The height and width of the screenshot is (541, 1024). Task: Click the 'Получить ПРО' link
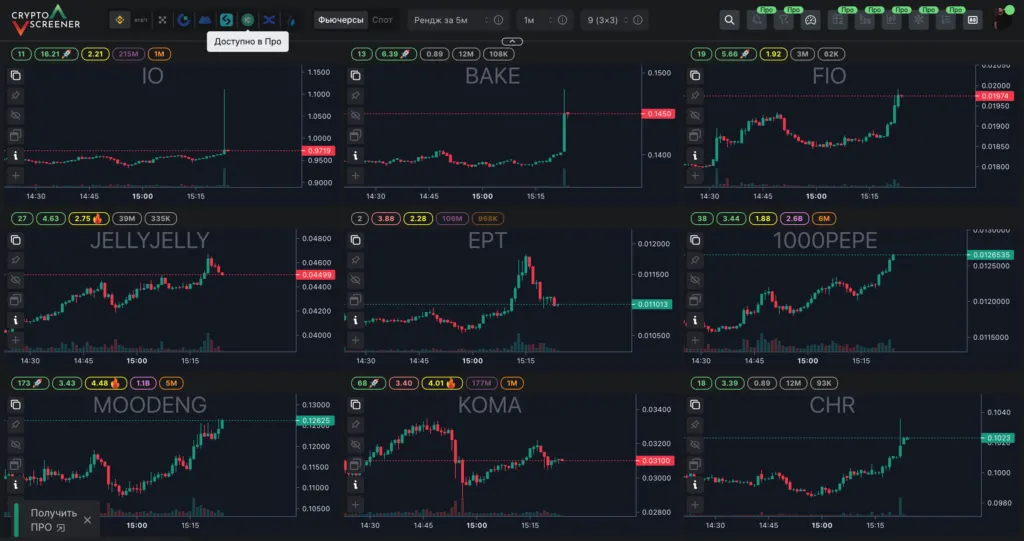(x=54, y=520)
